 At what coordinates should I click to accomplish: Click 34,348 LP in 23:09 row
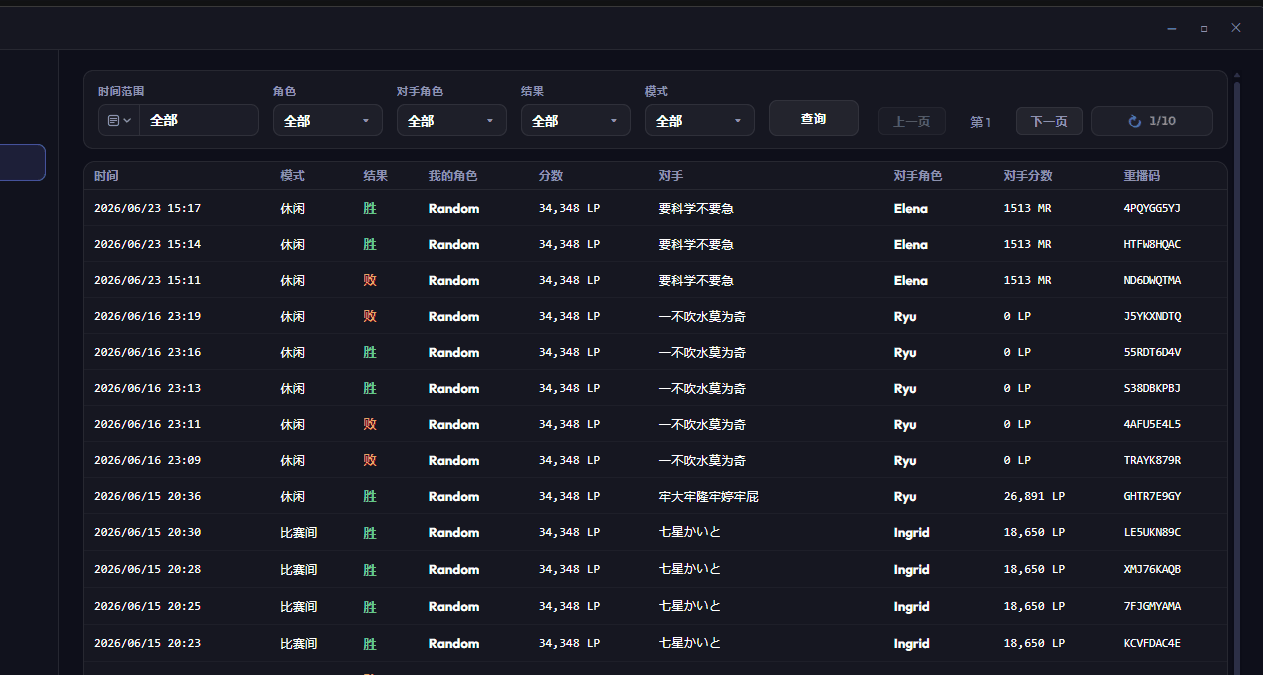coord(569,461)
